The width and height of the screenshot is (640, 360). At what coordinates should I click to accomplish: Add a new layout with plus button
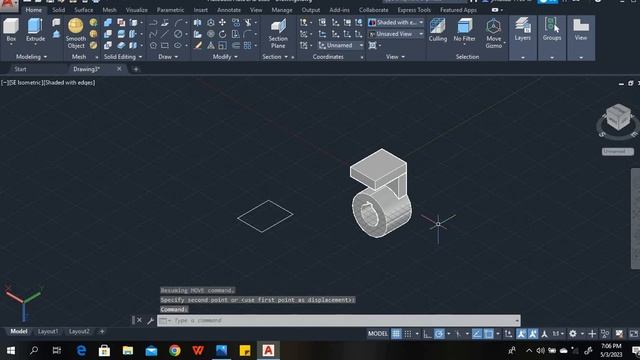pyautogui.click(x=102, y=331)
